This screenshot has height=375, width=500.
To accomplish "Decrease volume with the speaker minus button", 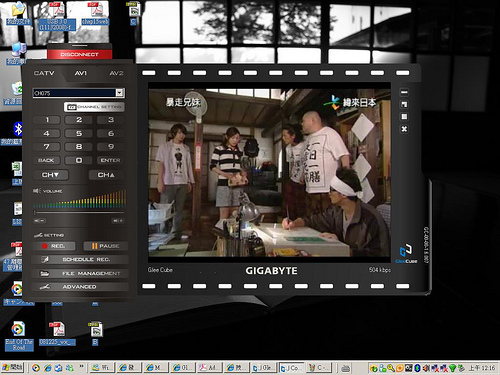I will (x=39, y=221).
